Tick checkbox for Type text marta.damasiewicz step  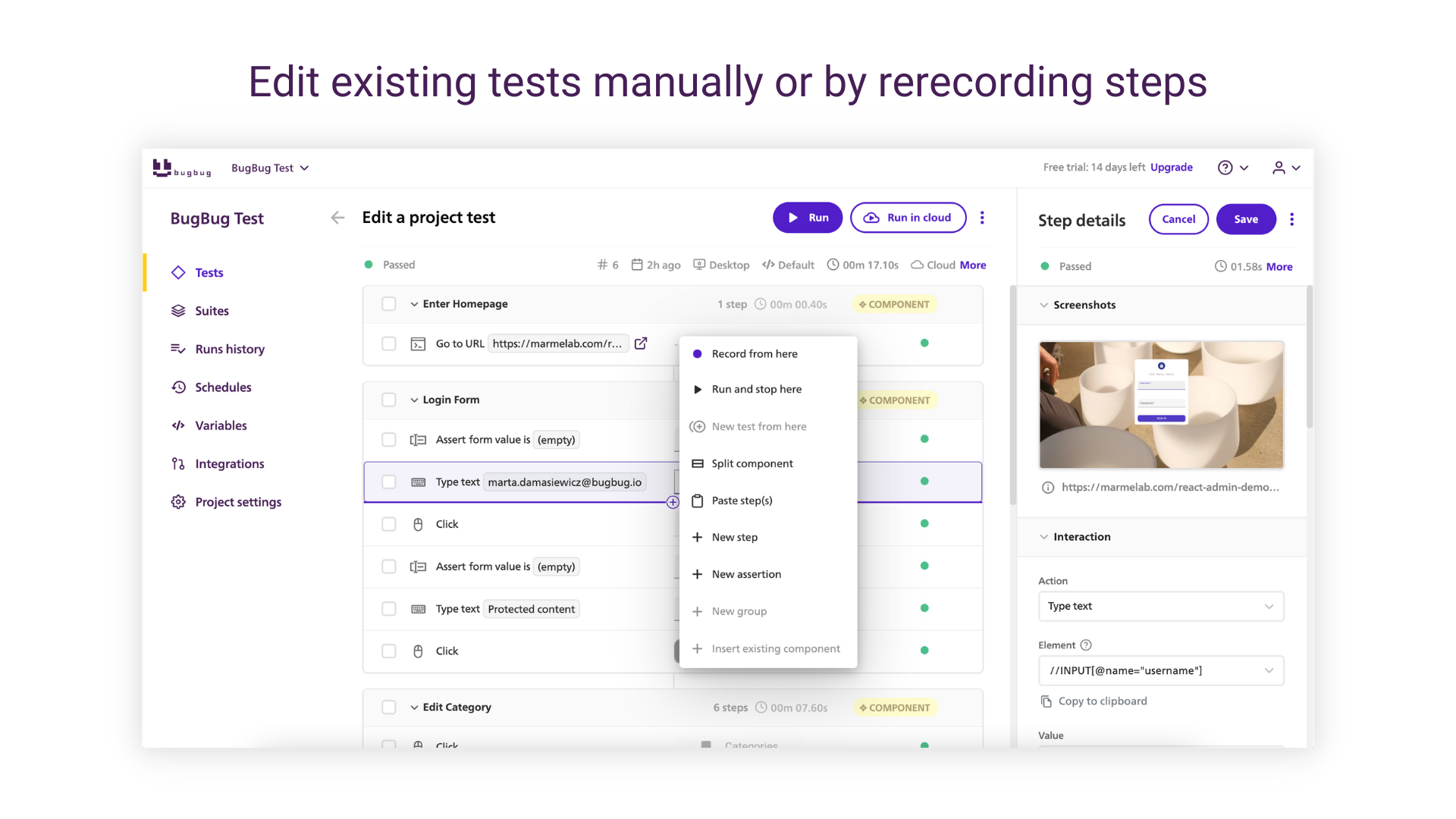(389, 482)
